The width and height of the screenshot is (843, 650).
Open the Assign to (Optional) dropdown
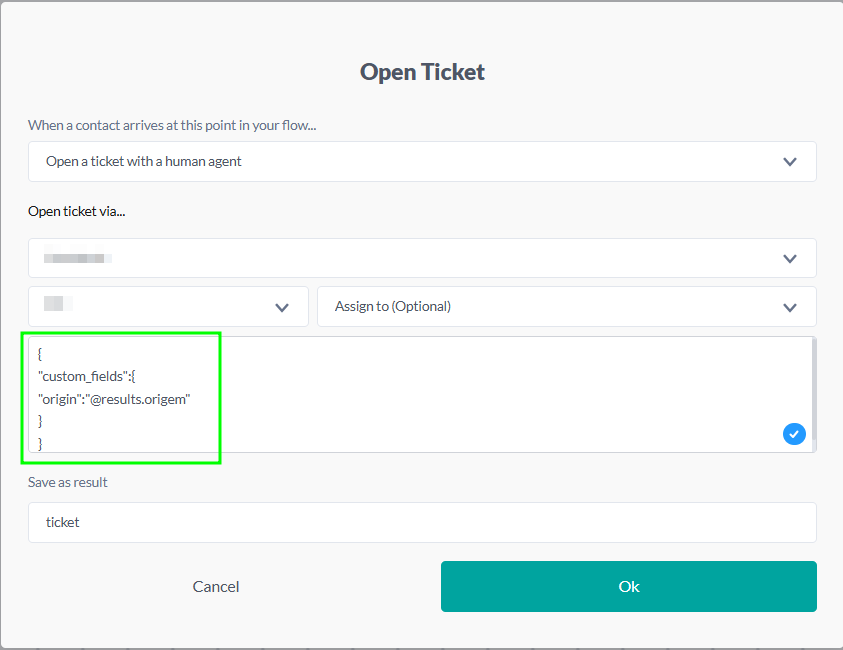pyautogui.click(x=550, y=307)
